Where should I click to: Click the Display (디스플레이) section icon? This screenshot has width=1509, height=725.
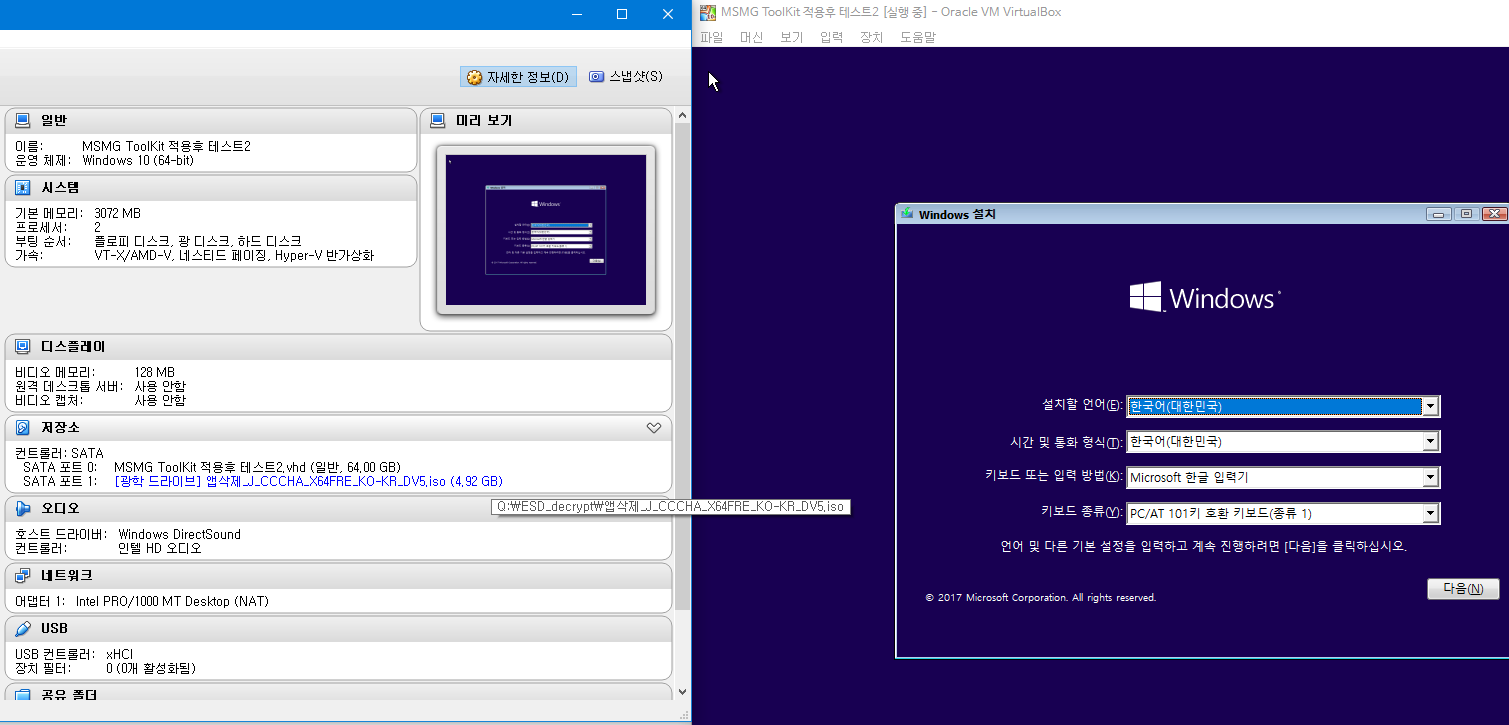coord(22,346)
